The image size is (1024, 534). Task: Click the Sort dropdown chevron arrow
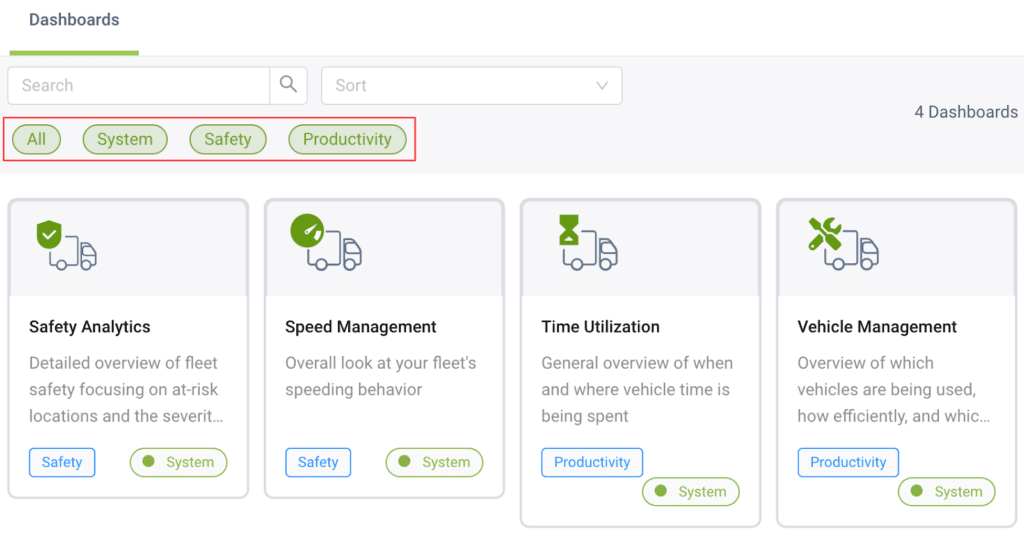point(602,86)
